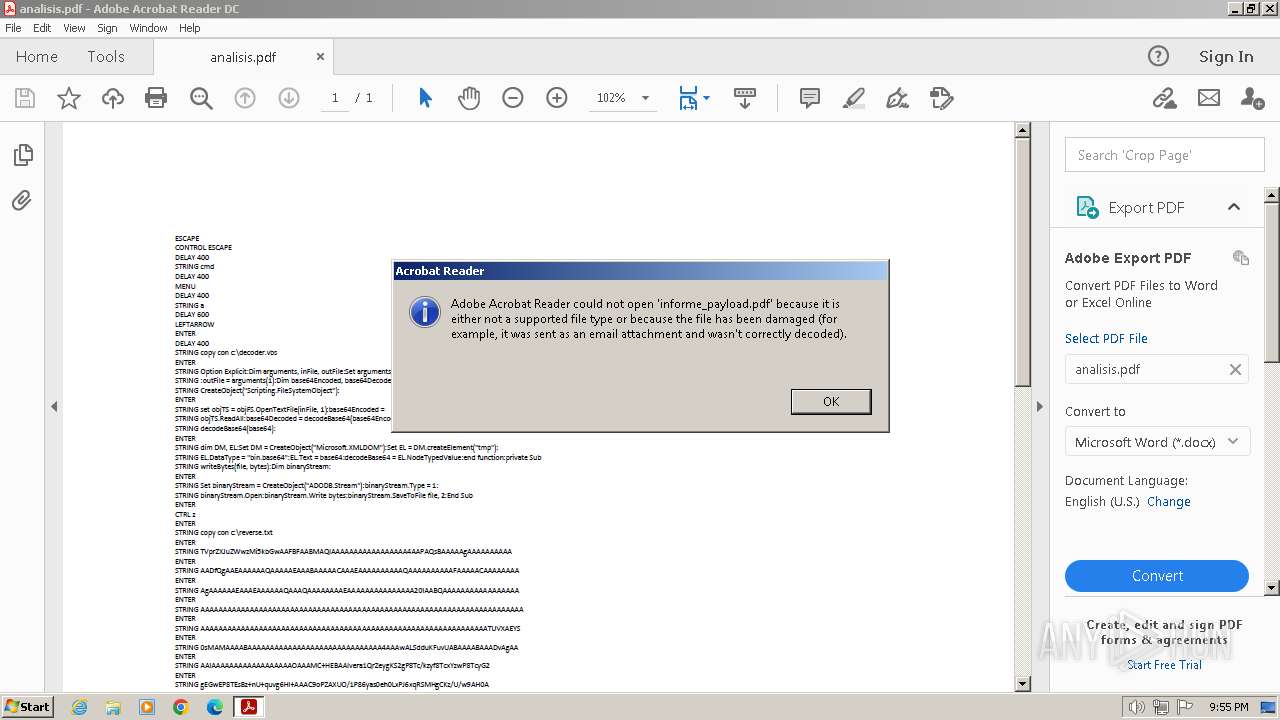This screenshot has height=720, width=1280.
Task: Click the Start Free Trial link
Action: pos(1164,664)
